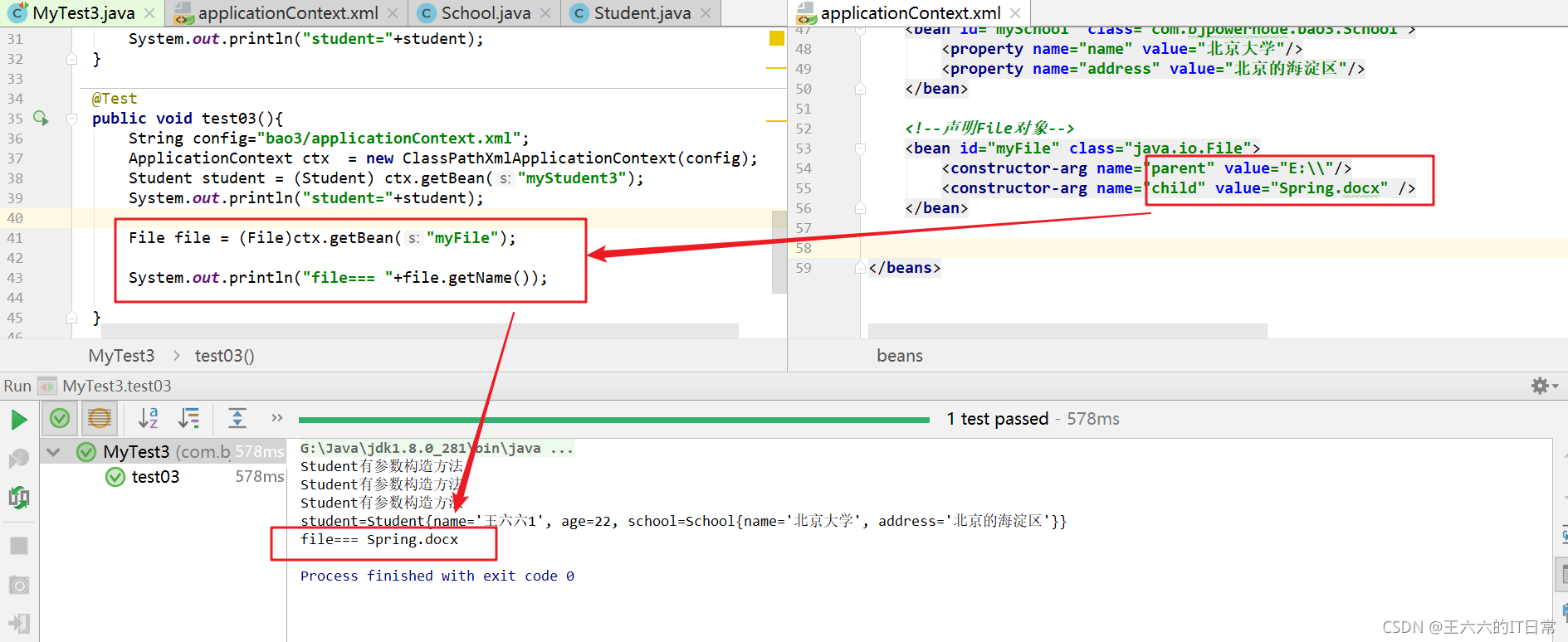Viewport: 1568px width, 642px height.
Task: Sort test results alphabetically
Action: coord(148,418)
